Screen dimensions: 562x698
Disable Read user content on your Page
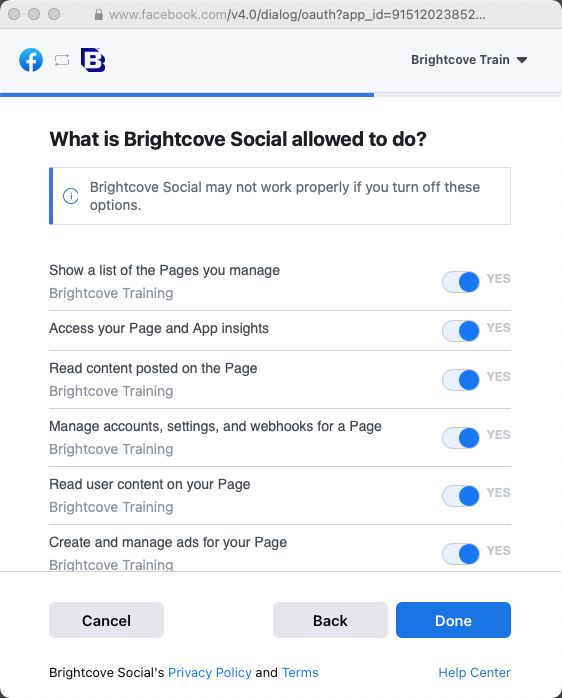click(x=460, y=495)
